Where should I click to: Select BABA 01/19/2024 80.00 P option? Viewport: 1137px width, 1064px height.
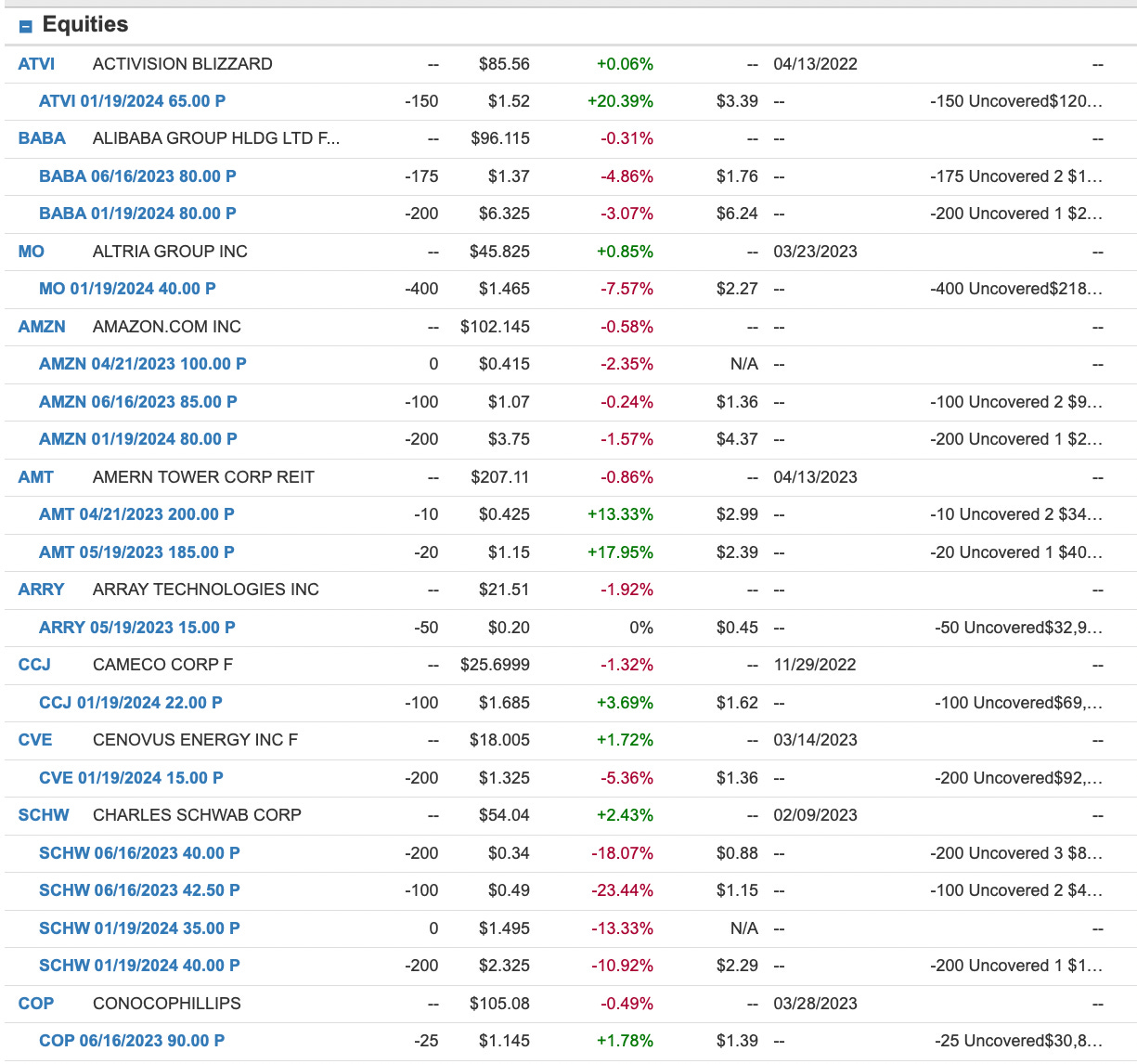(x=137, y=214)
